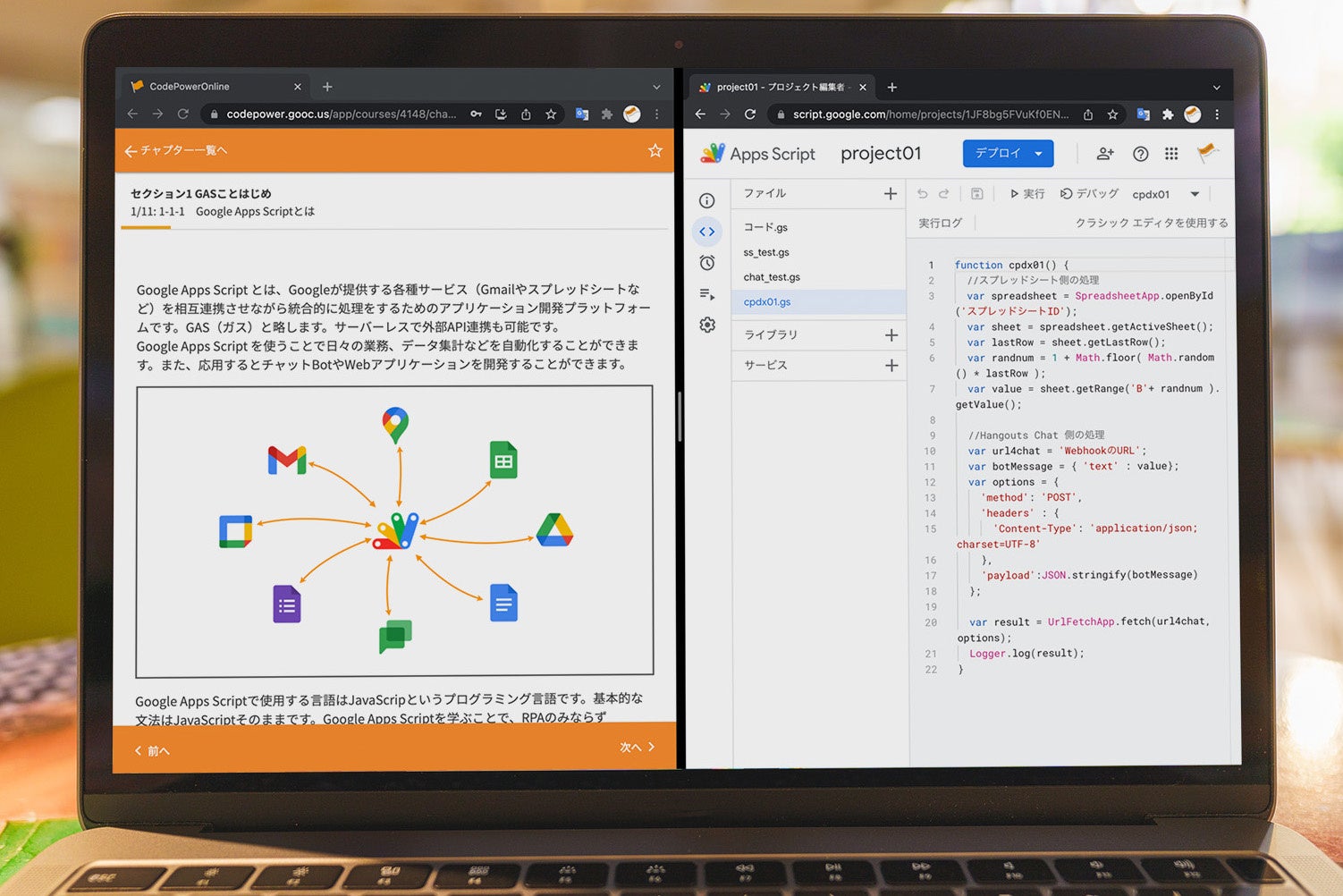Open the Triggers alarm clock icon
Viewport: 1343px width, 896px height.
pos(707,263)
